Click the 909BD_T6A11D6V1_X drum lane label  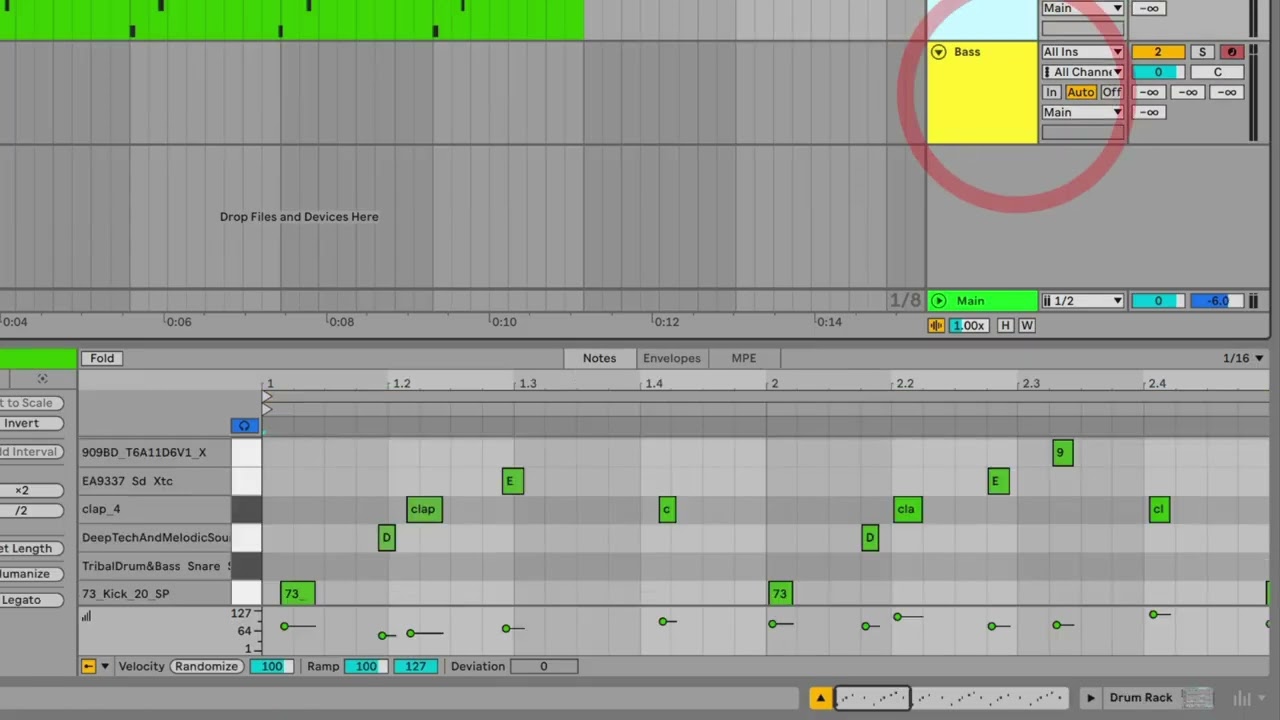(144, 452)
